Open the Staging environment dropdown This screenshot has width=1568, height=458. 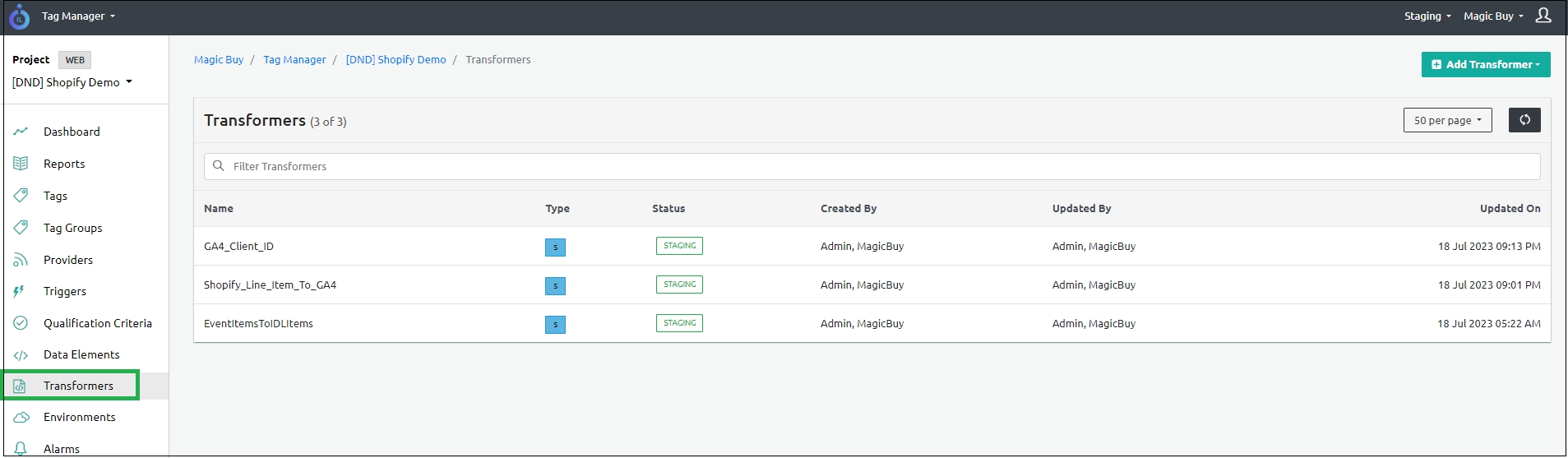click(1427, 16)
